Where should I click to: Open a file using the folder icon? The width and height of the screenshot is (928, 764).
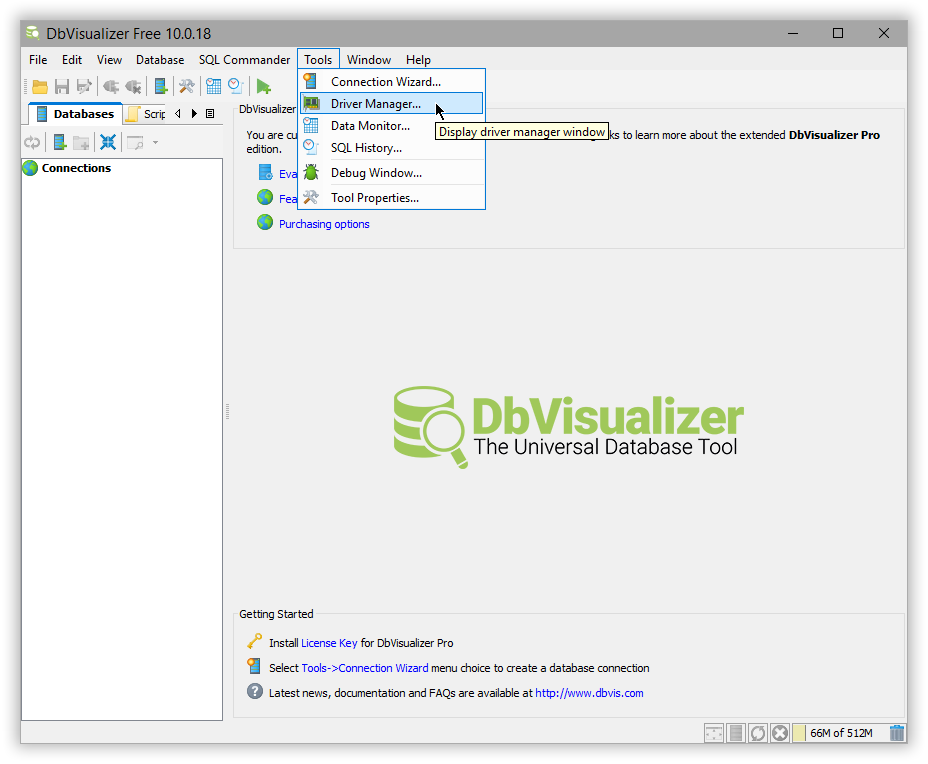(38, 86)
